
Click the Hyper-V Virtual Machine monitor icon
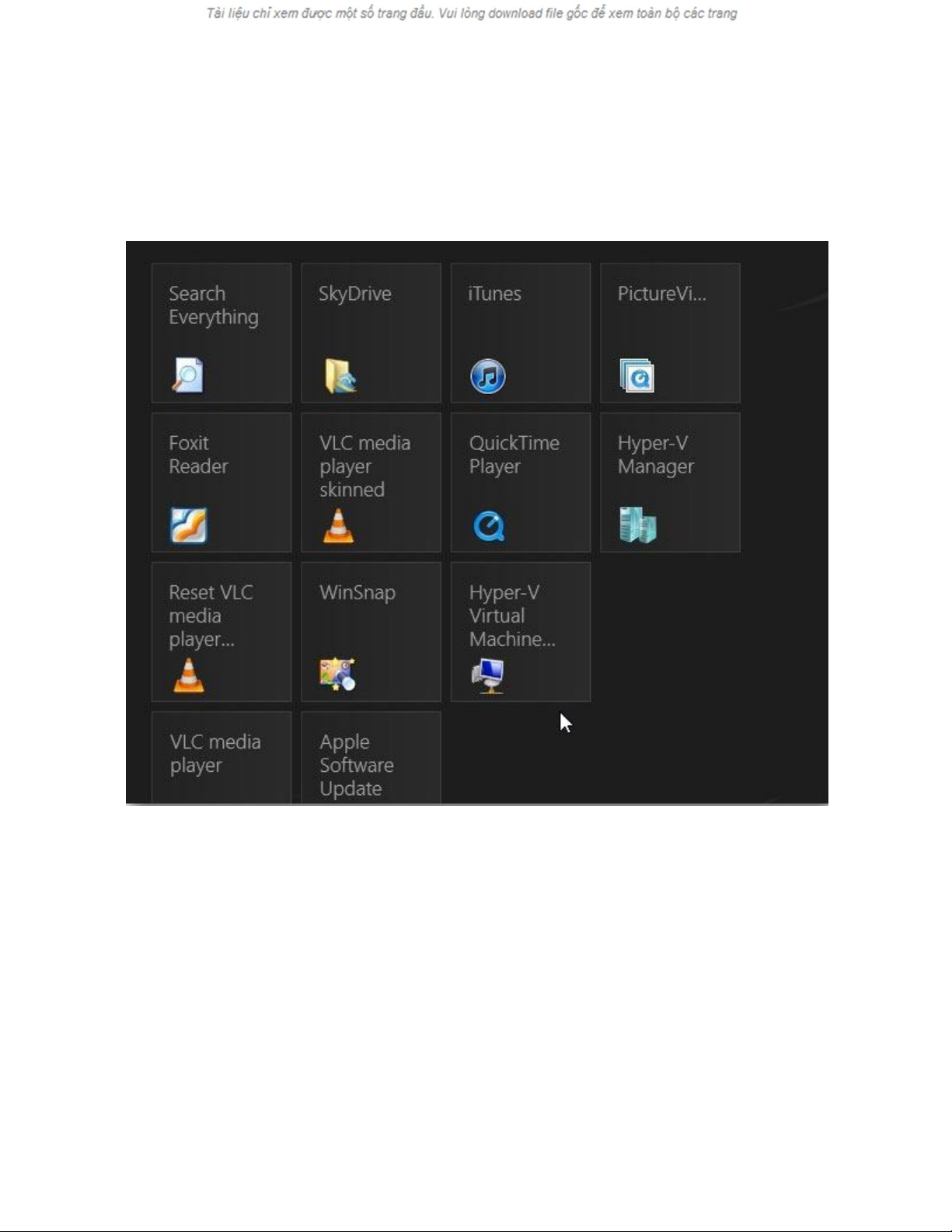pyautogui.click(x=488, y=675)
